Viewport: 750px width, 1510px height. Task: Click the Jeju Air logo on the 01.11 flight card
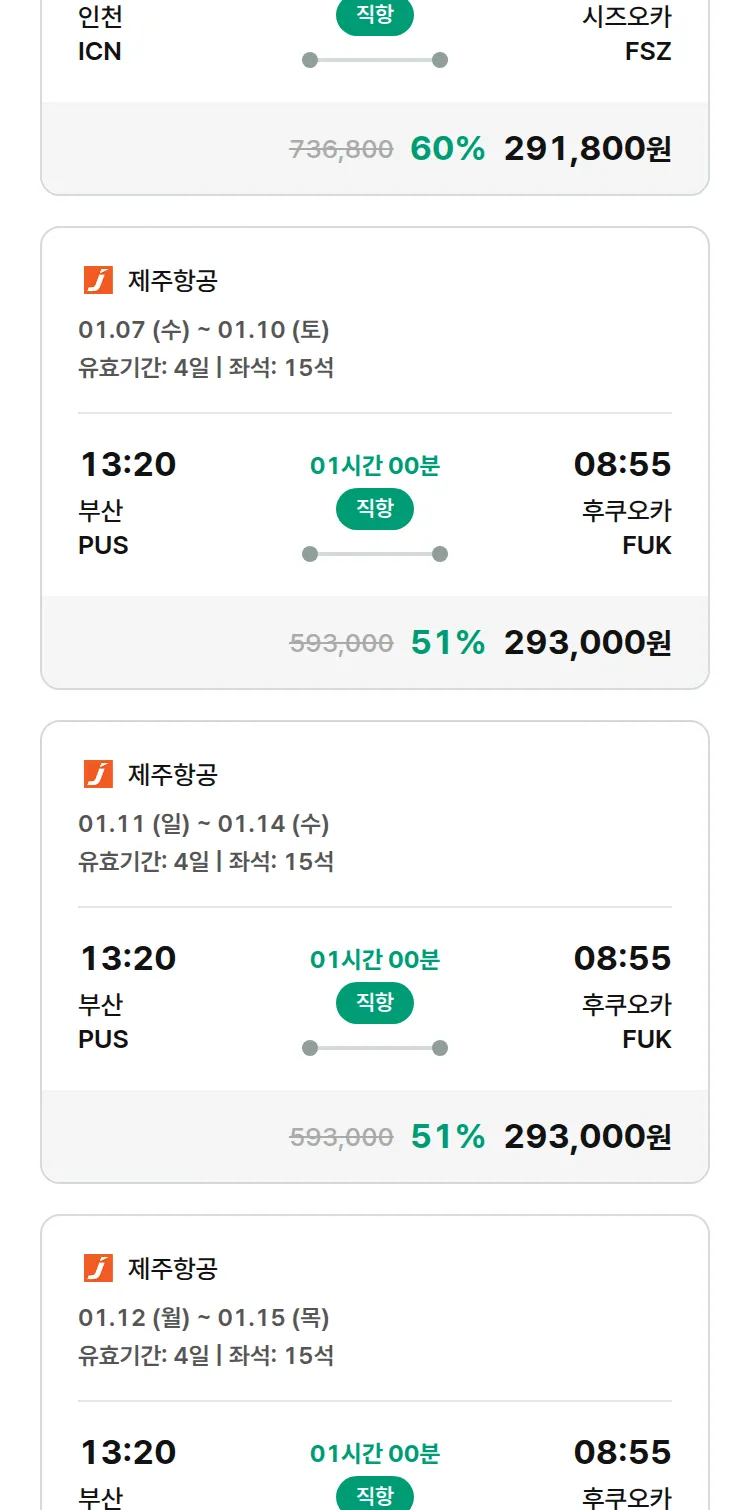[98, 775]
